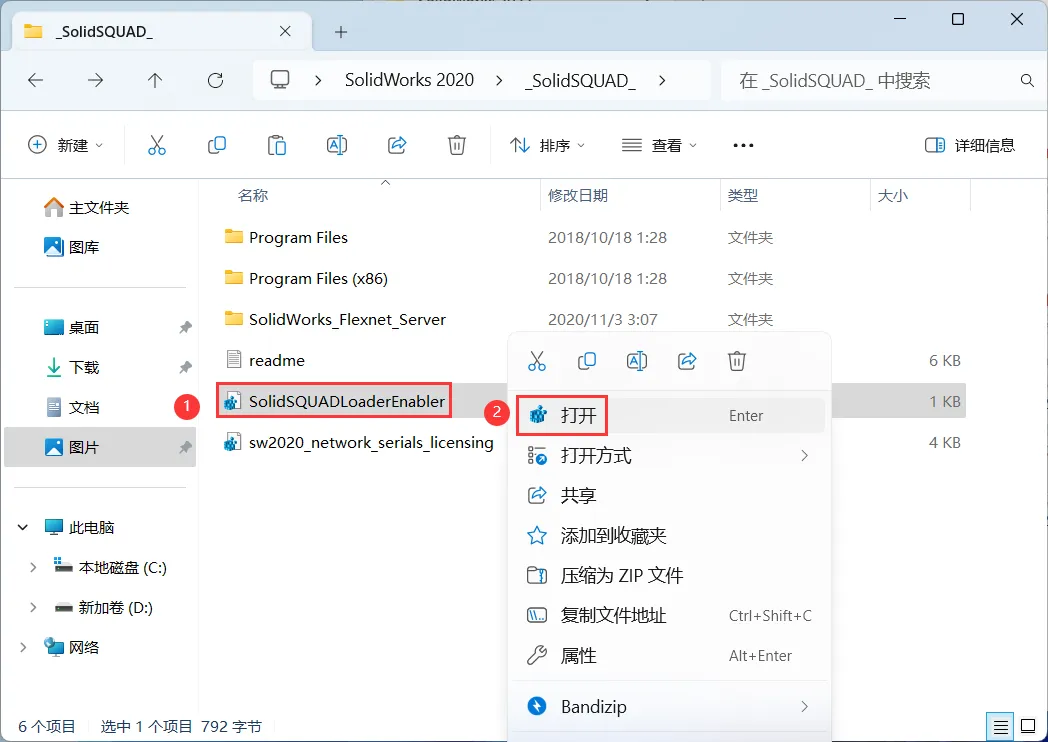The width and height of the screenshot is (1048, 742).
Task: Click _SolidSQUAD_ breadcrumb segment
Action: pyautogui.click(x=581, y=81)
